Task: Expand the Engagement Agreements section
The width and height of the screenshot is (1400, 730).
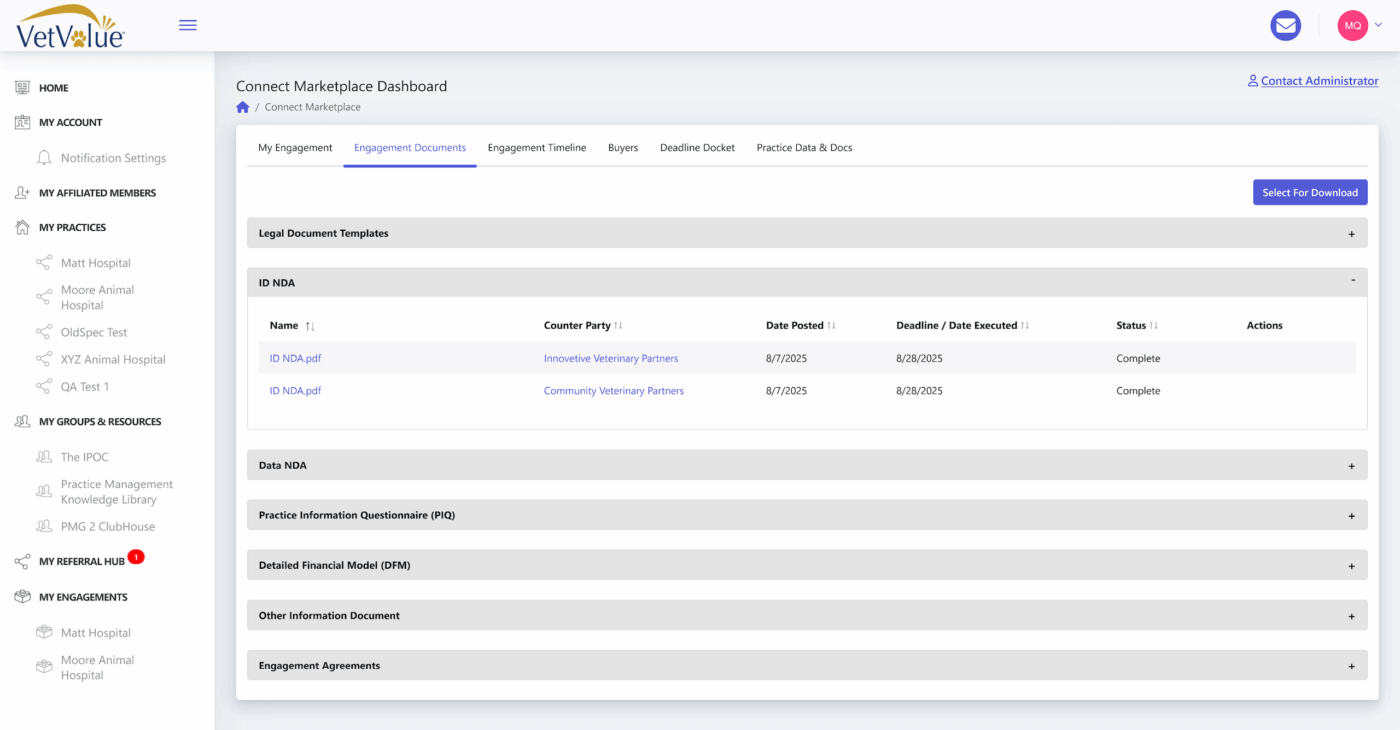Action: click(x=1351, y=666)
